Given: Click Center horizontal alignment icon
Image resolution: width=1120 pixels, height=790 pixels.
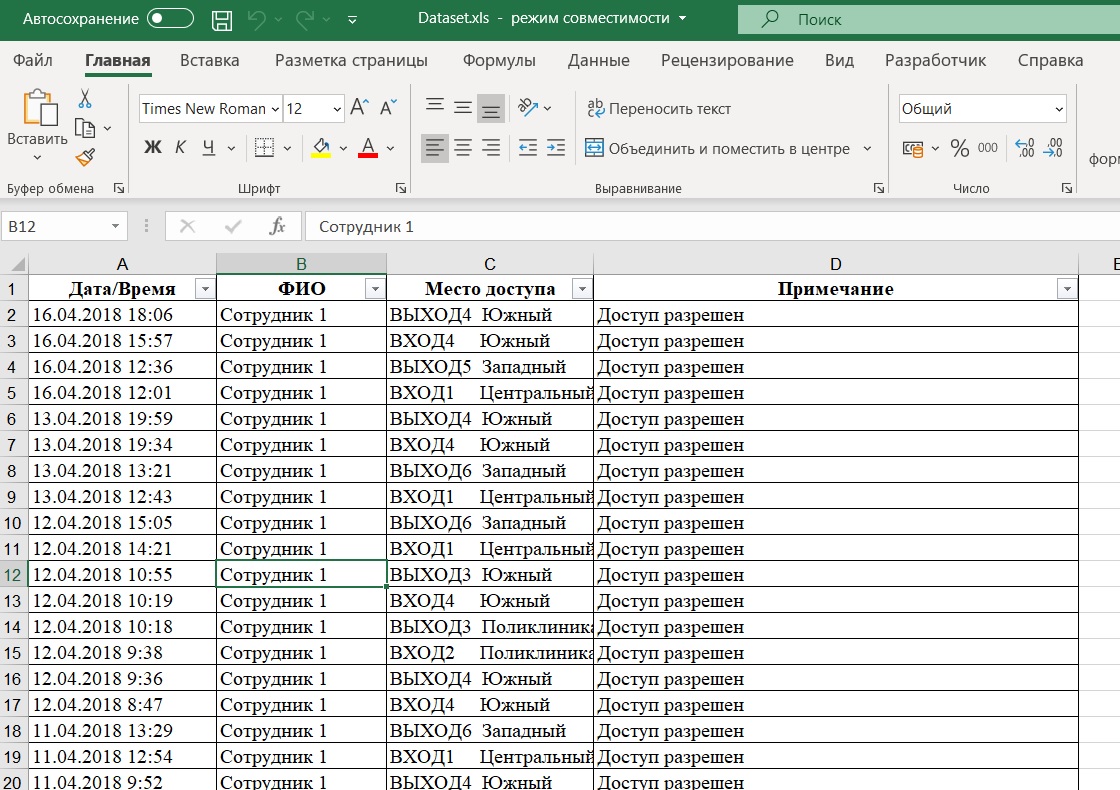Looking at the screenshot, I should 463,148.
